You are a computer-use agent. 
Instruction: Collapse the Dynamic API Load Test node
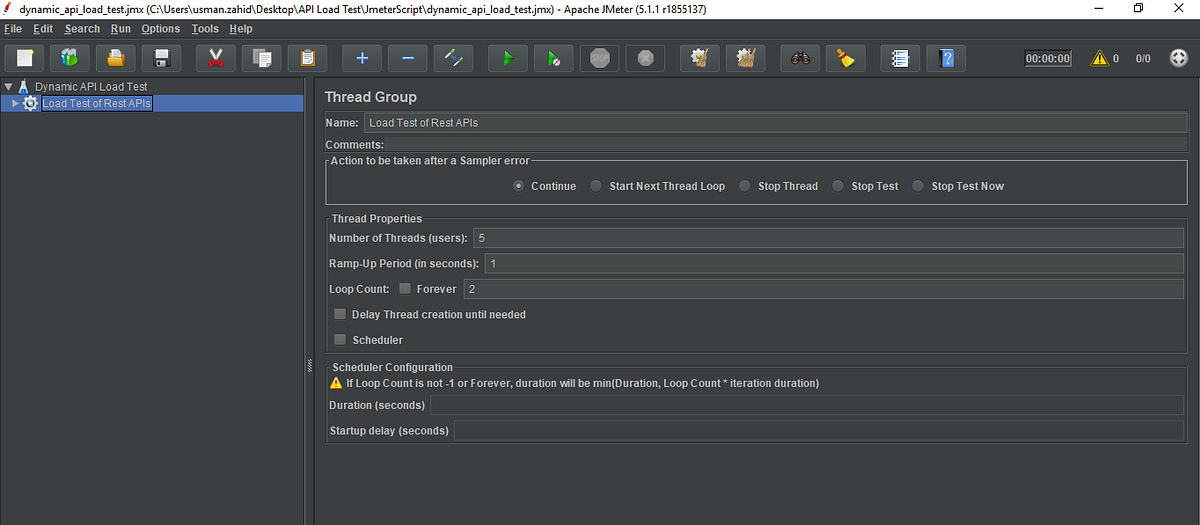point(8,87)
